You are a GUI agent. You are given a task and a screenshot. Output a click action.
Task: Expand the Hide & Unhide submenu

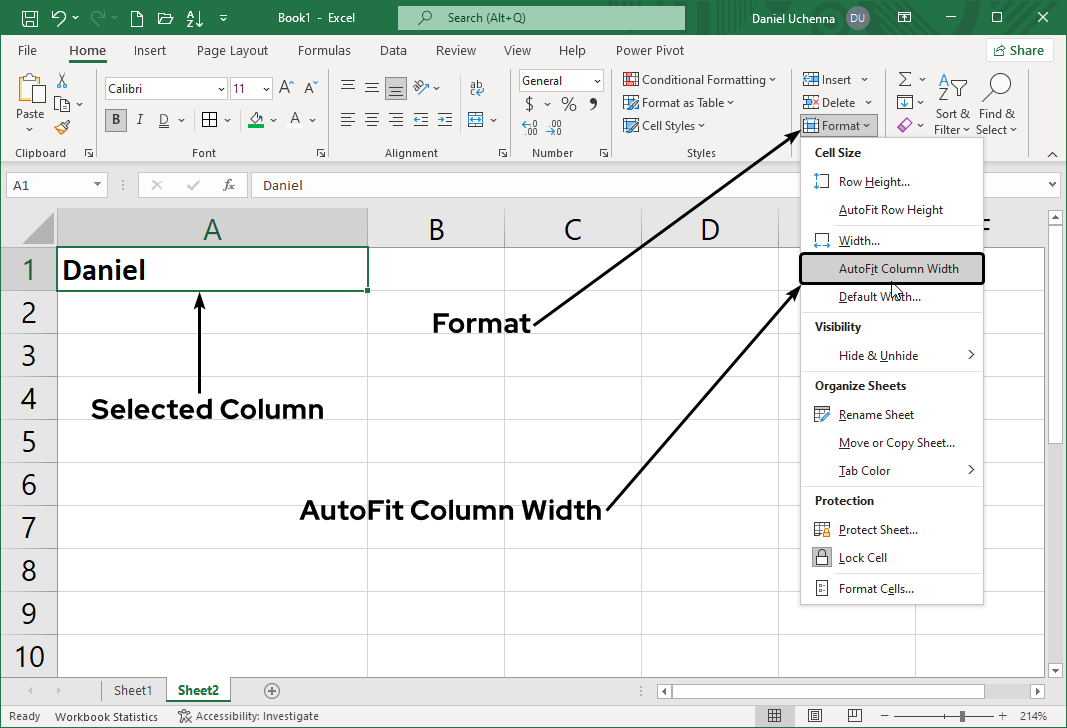(x=879, y=355)
